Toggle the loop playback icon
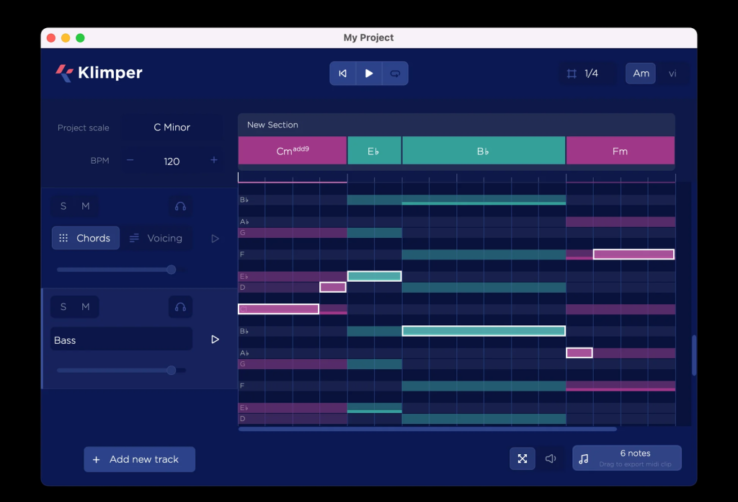738x502 pixels. (395, 73)
